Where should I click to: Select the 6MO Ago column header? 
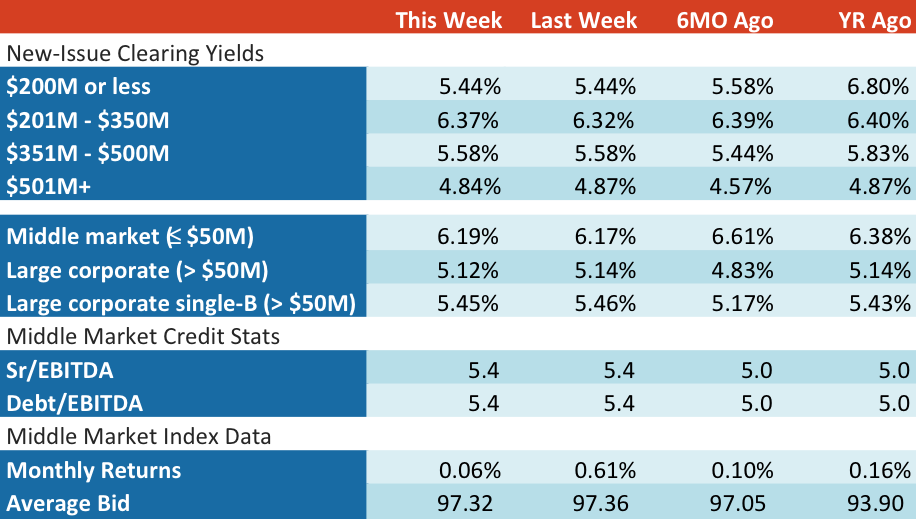point(725,21)
